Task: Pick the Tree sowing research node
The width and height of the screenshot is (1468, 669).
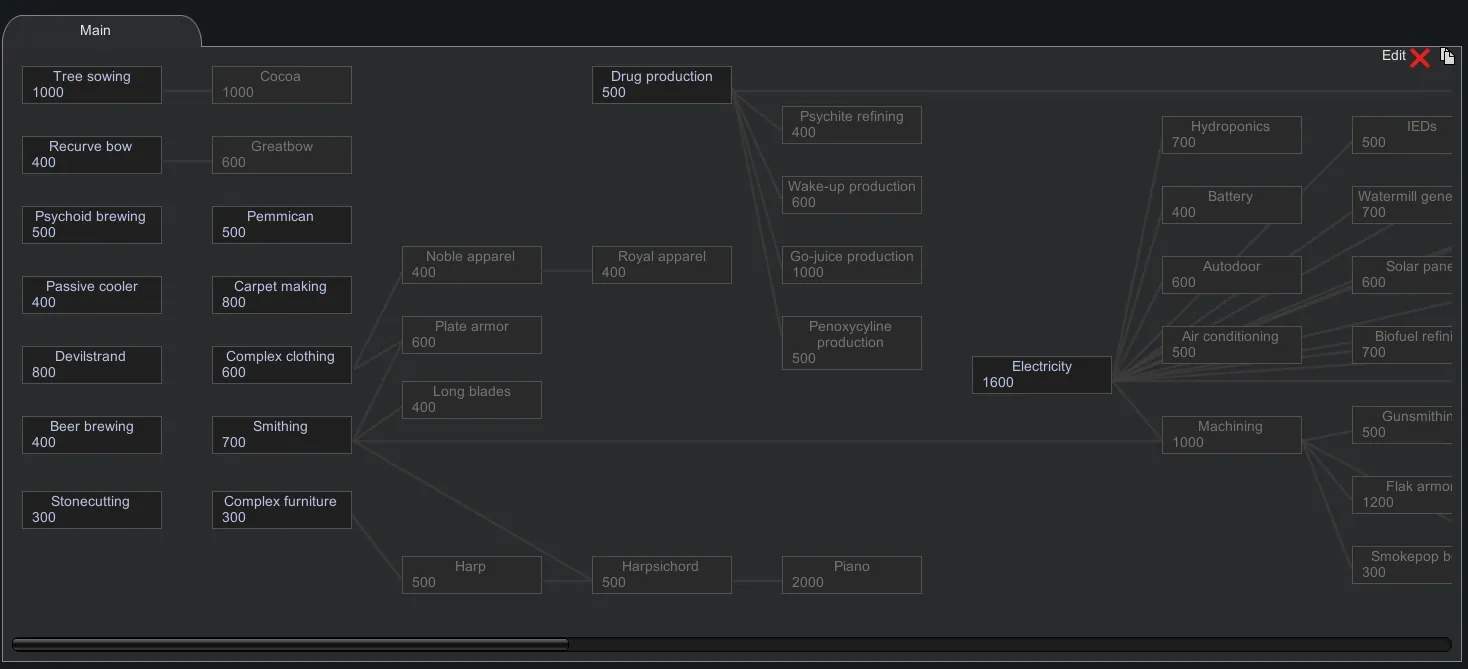Action: tap(91, 85)
